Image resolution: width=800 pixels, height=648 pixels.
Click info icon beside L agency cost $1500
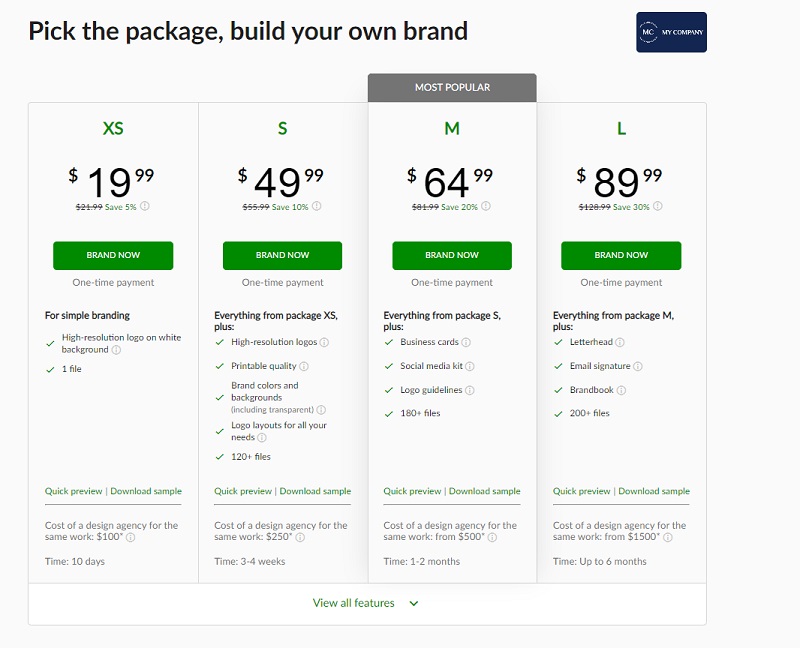click(668, 537)
